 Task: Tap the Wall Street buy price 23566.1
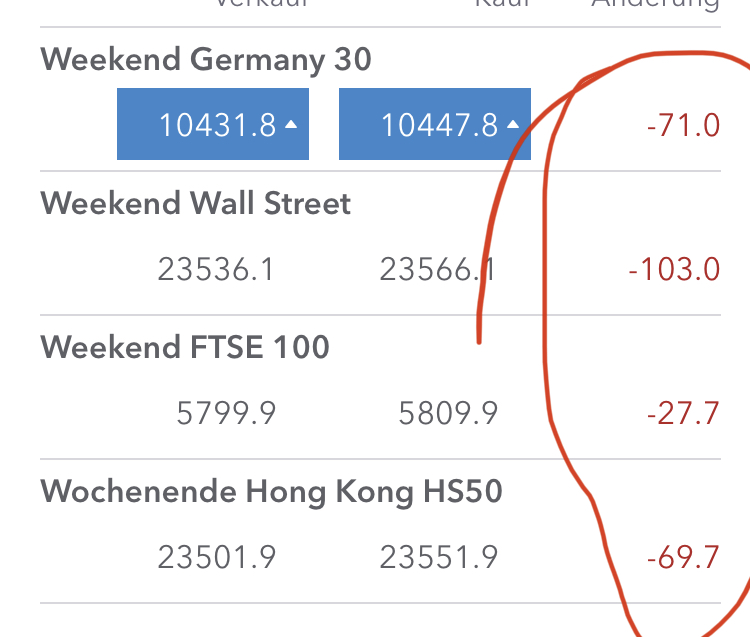point(438,269)
